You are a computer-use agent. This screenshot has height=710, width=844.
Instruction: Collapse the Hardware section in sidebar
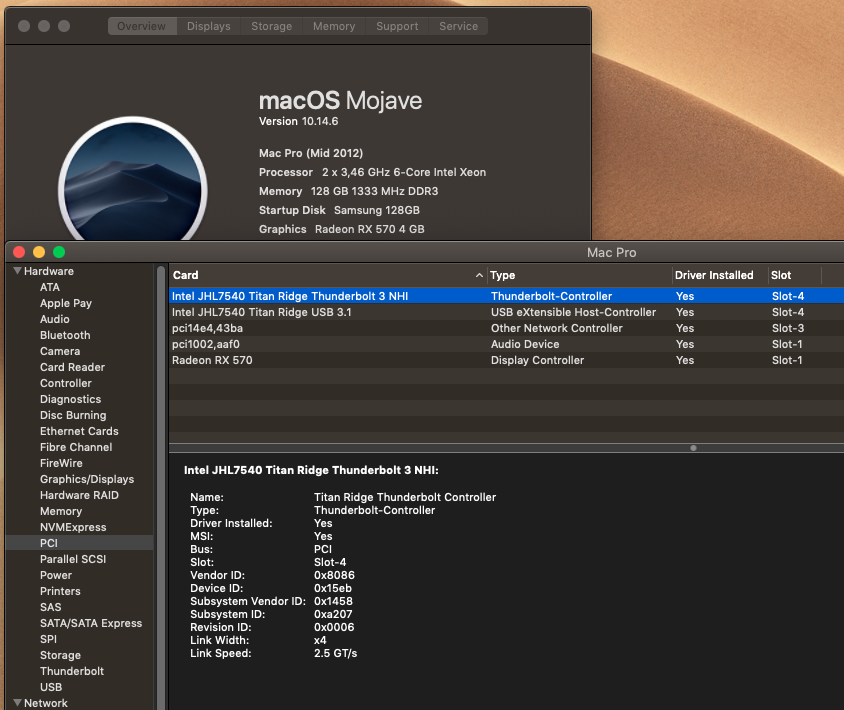17,271
